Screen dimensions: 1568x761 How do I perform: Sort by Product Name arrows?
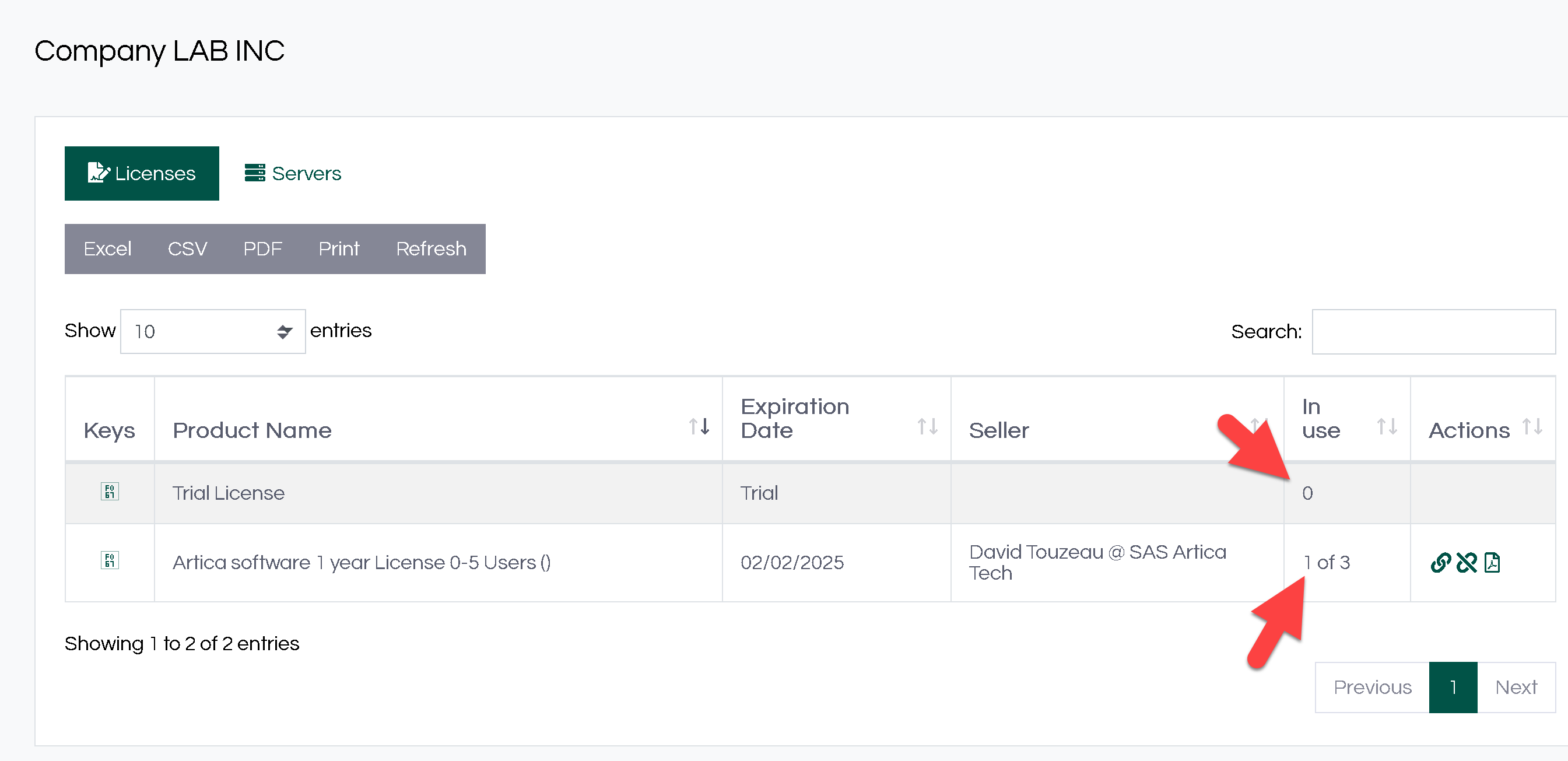tap(699, 426)
